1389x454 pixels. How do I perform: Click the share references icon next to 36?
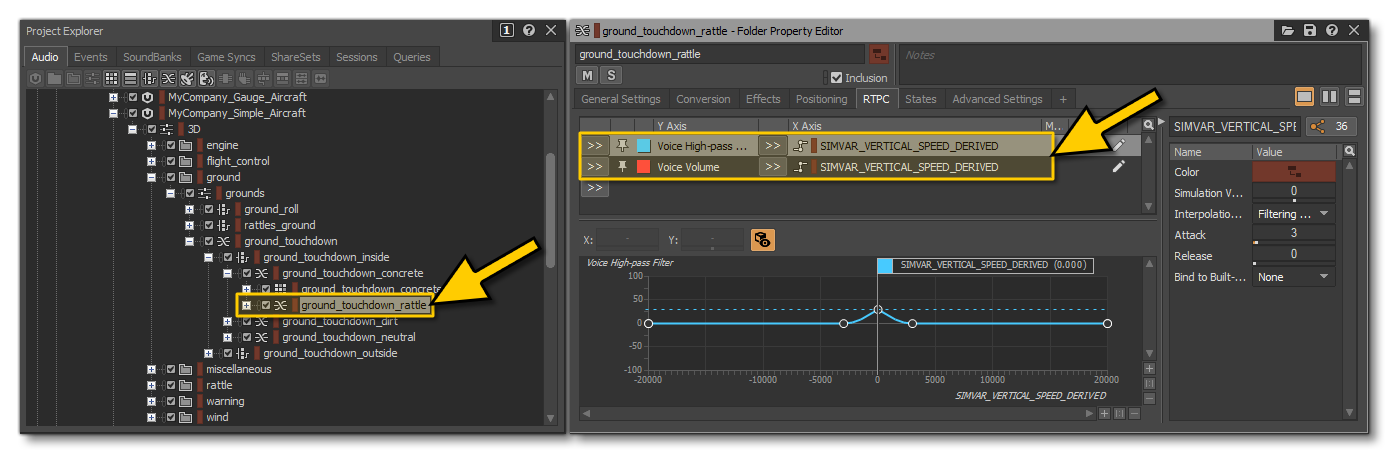point(1316,126)
